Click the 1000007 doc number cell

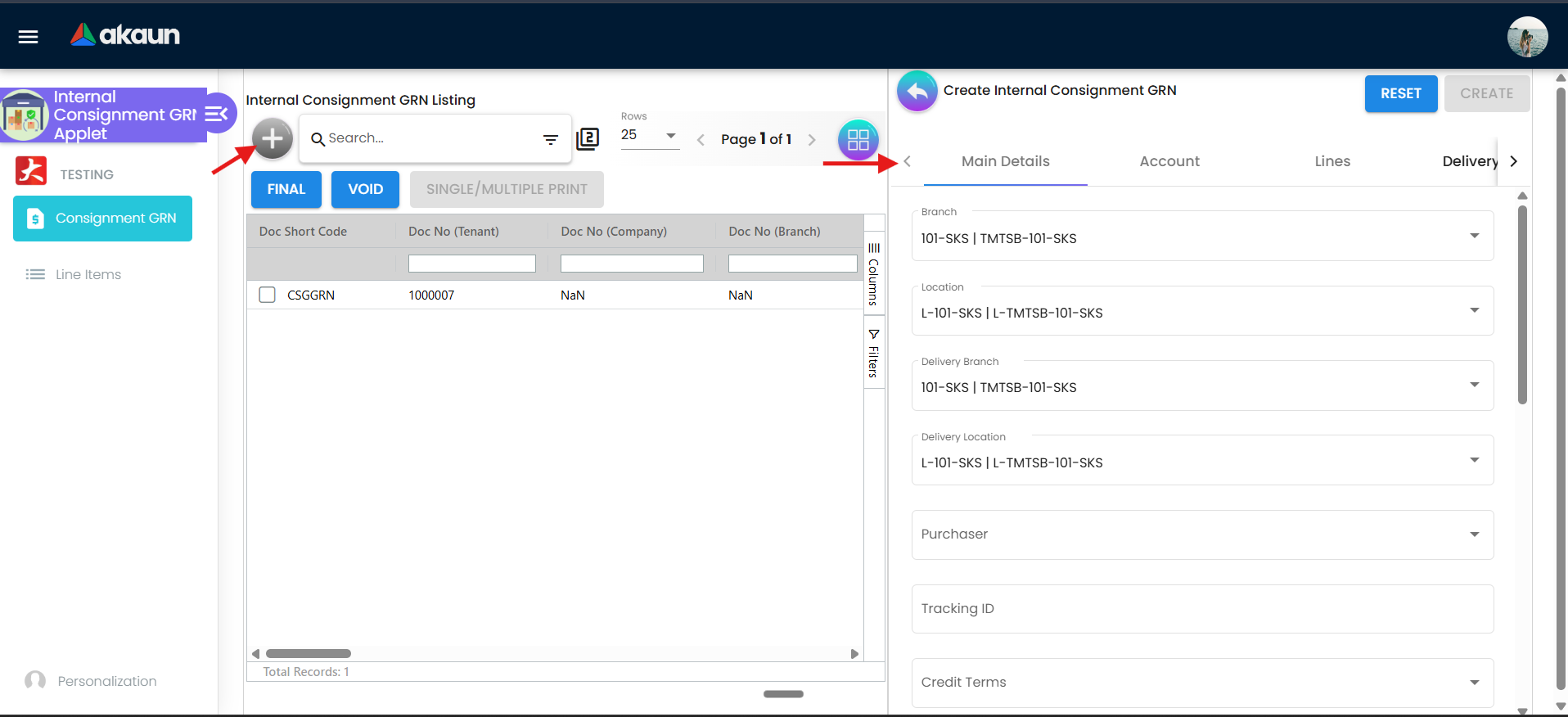coord(431,295)
